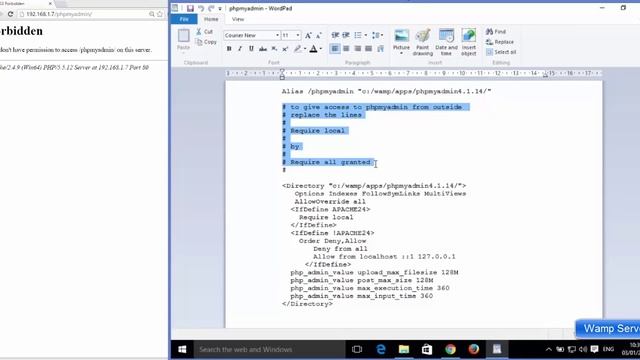Insert a Paint drawing
The width and height of the screenshot is (640, 360).
[422, 42]
